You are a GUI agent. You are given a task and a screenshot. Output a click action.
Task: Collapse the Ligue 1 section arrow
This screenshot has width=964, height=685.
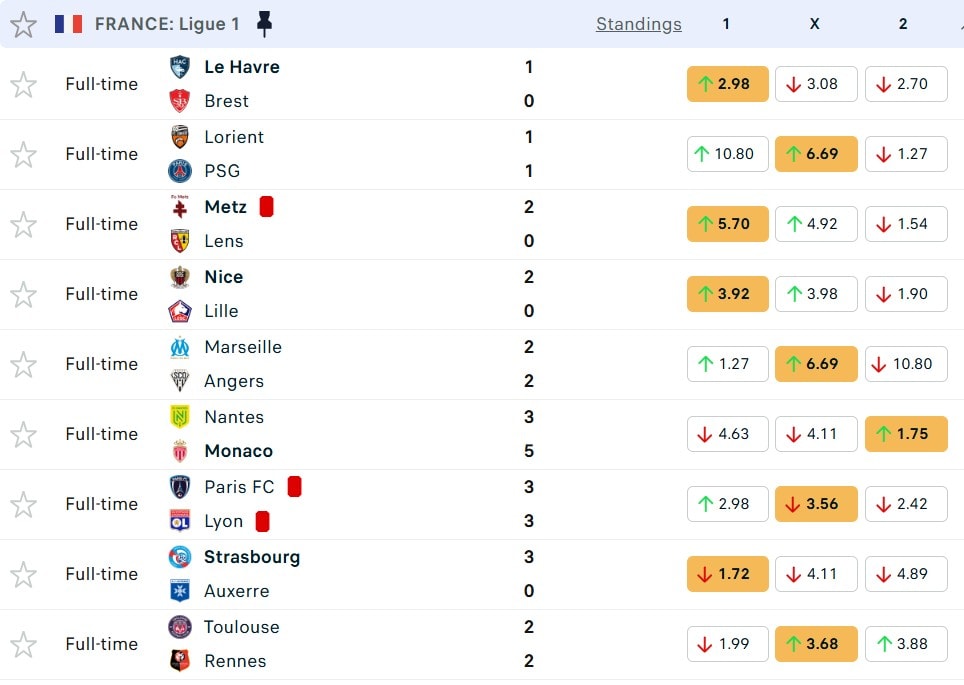coord(959,24)
